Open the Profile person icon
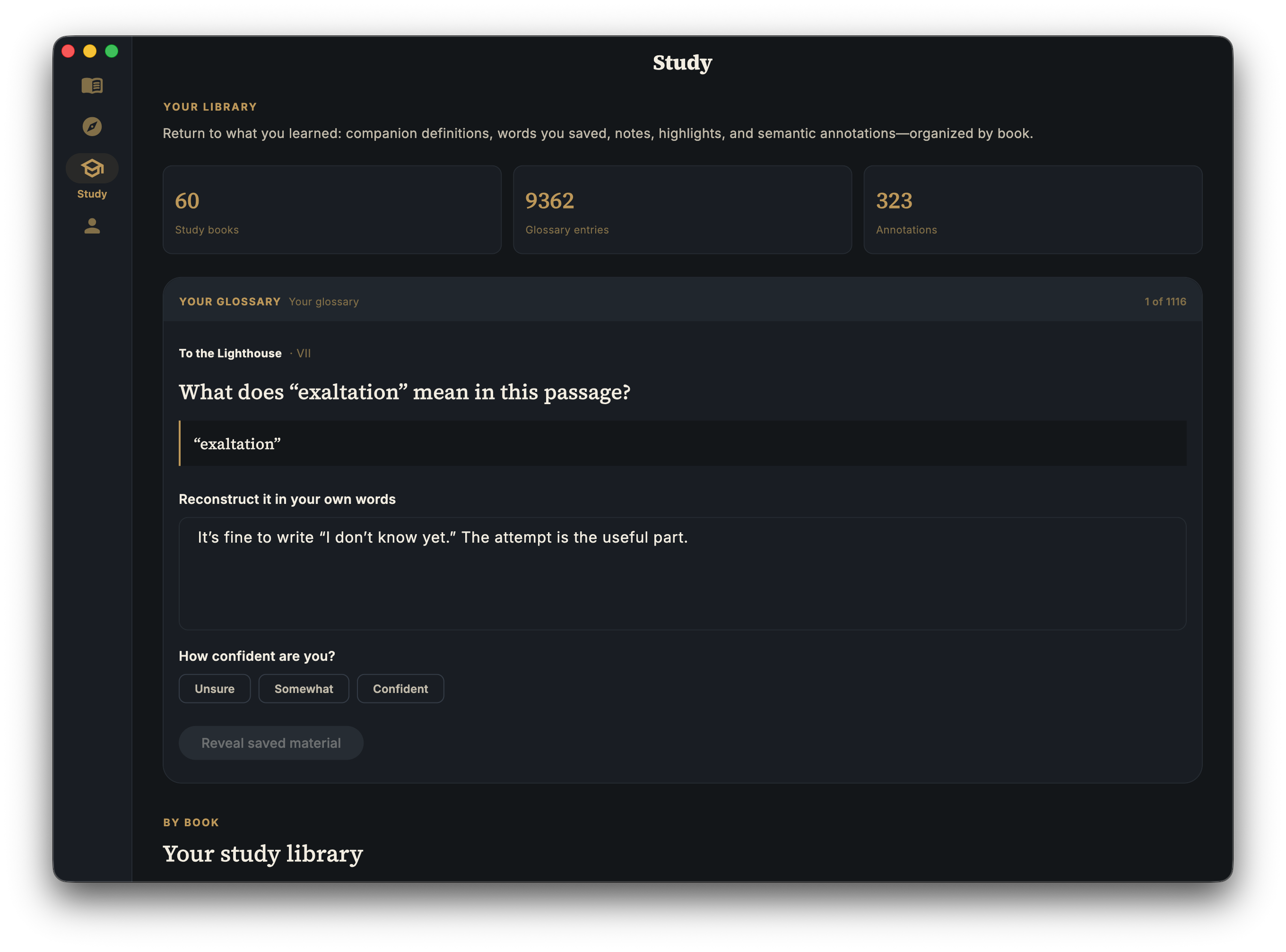Image resolution: width=1286 pixels, height=952 pixels. (92, 226)
